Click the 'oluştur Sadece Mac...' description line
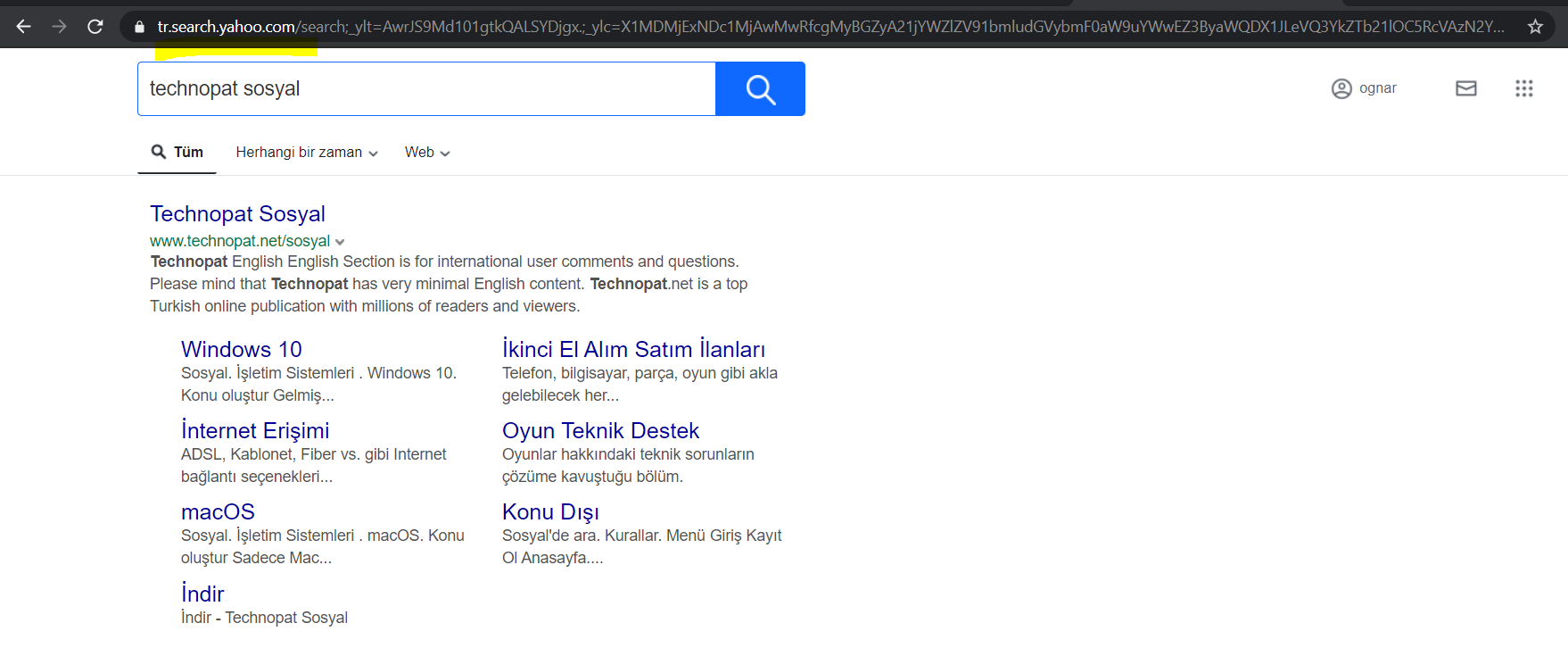This screenshot has width=1568, height=648. coord(256,558)
